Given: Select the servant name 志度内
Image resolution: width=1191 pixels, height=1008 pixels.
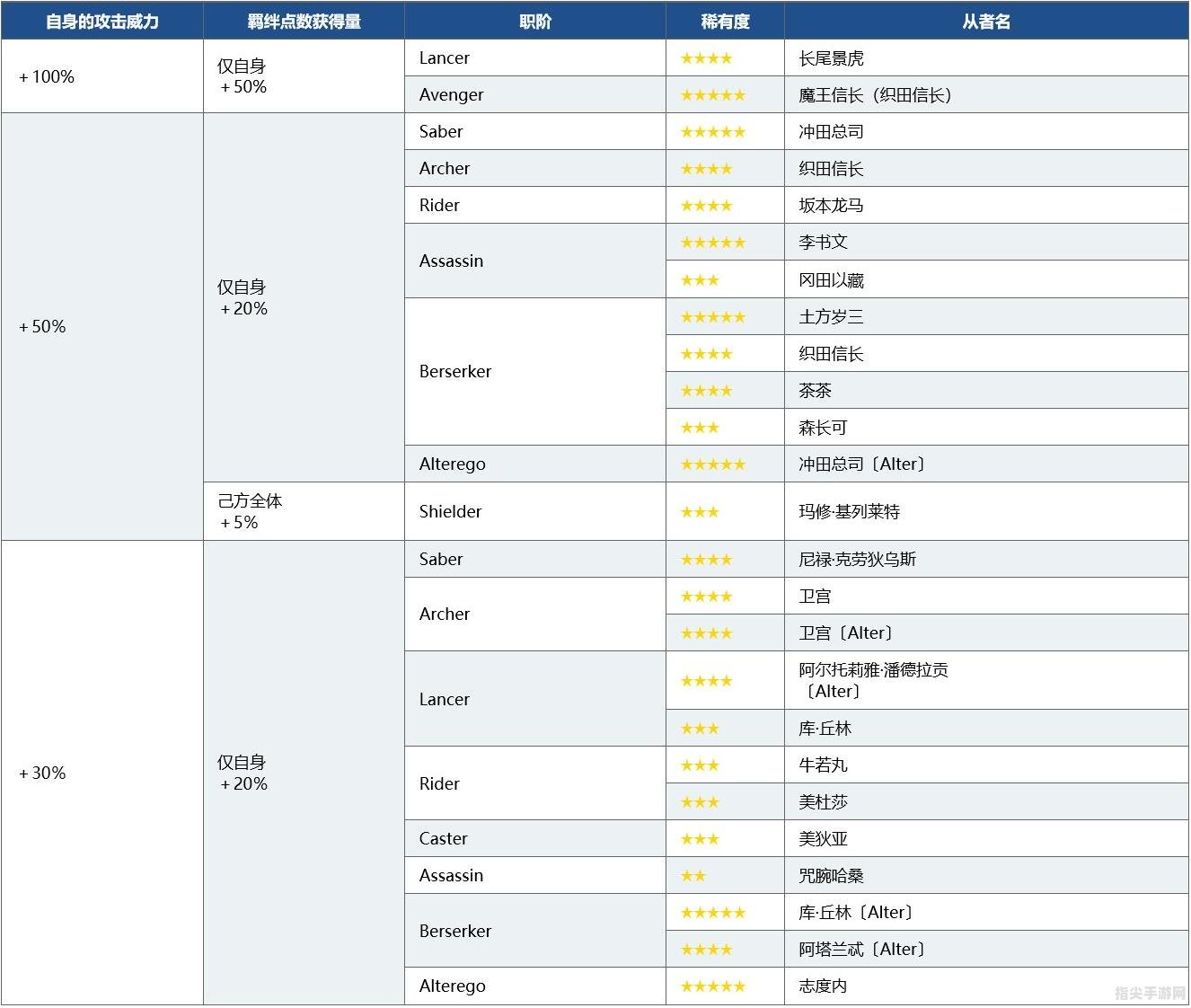Looking at the screenshot, I should [823, 986].
